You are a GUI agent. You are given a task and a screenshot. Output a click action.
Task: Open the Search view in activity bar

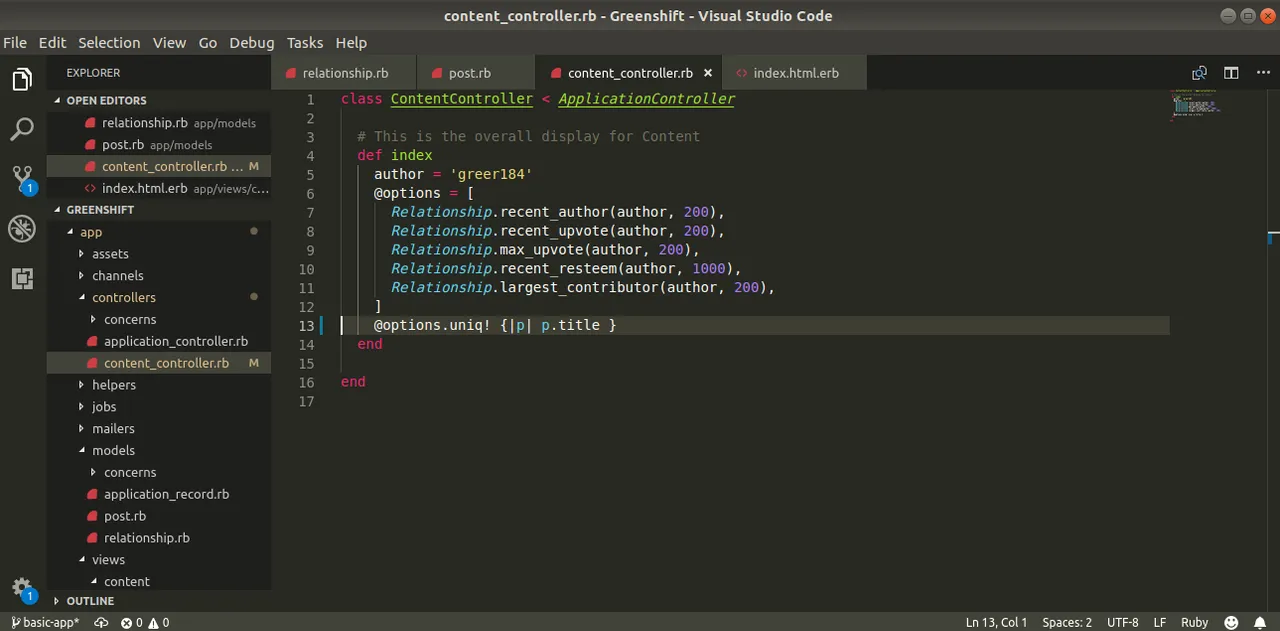(x=22, y=129)
